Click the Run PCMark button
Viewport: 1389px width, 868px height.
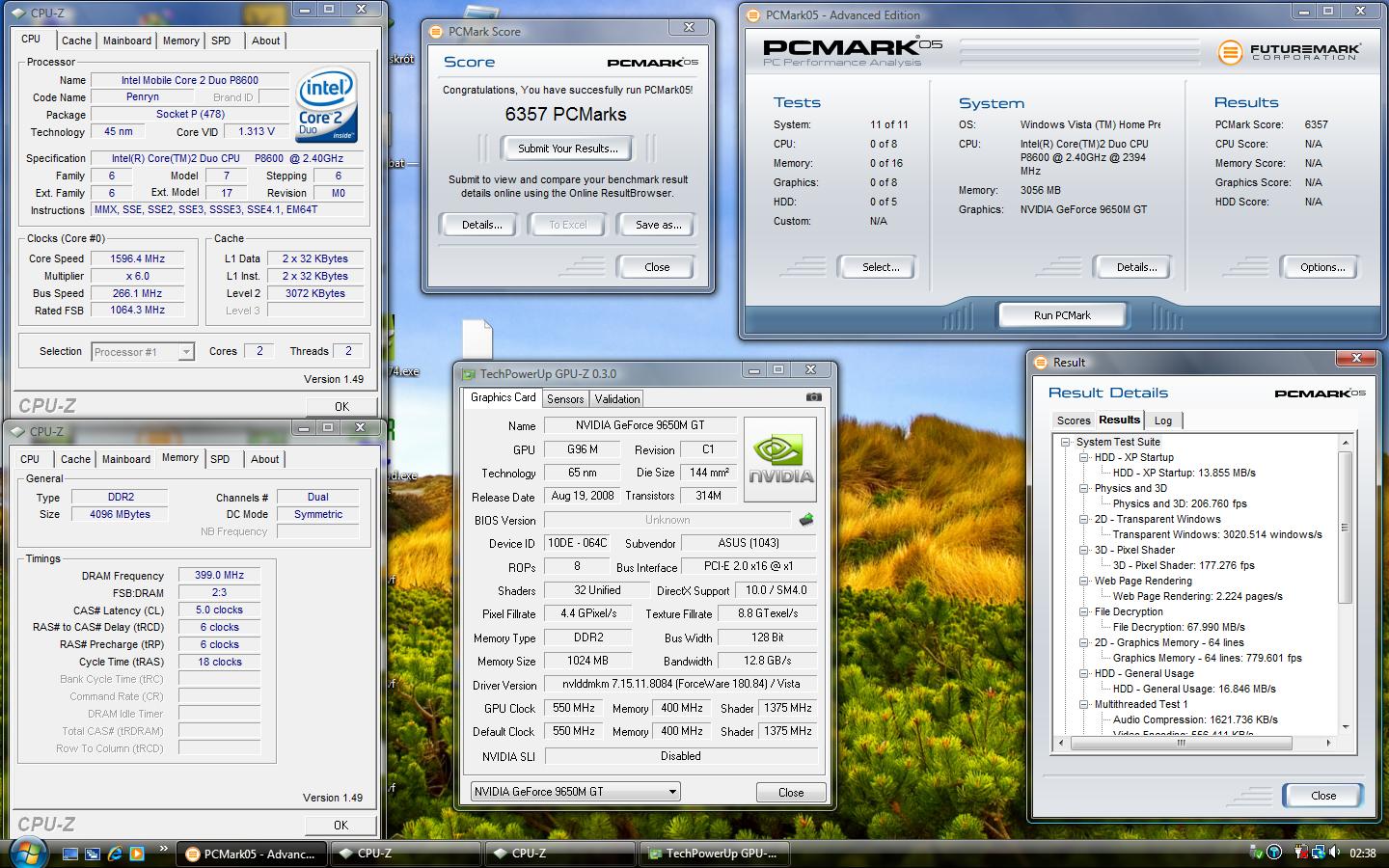pyautogui.click(x=1062, y=315)
